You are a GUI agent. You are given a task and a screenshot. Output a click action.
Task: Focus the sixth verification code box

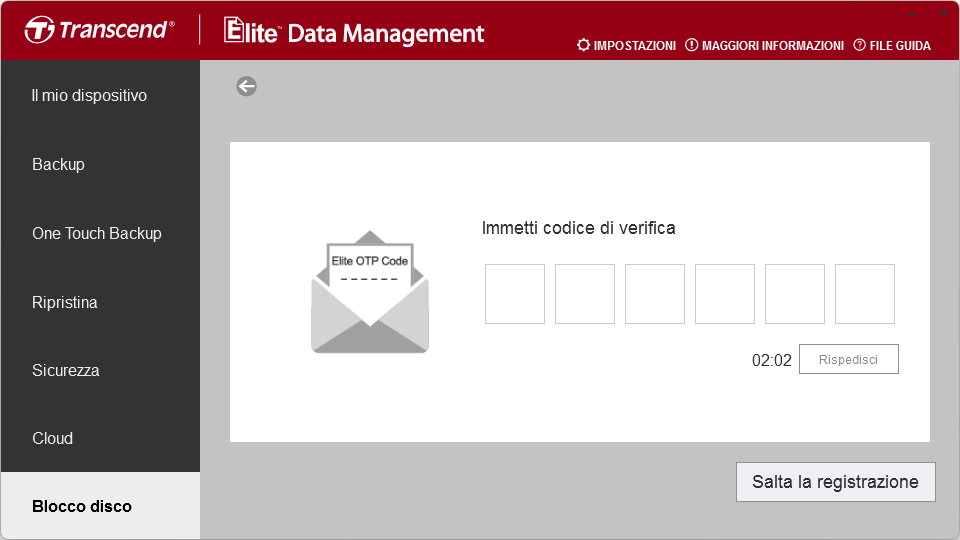click(x=864, y=294)
